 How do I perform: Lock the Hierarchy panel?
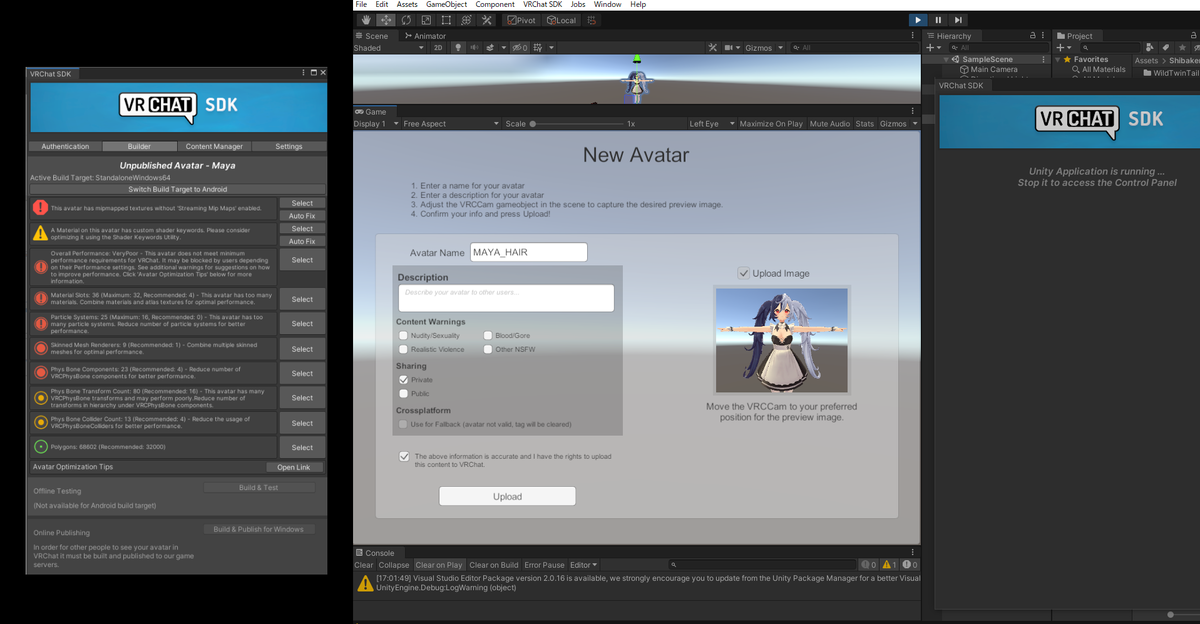[x=1034, y=36]
